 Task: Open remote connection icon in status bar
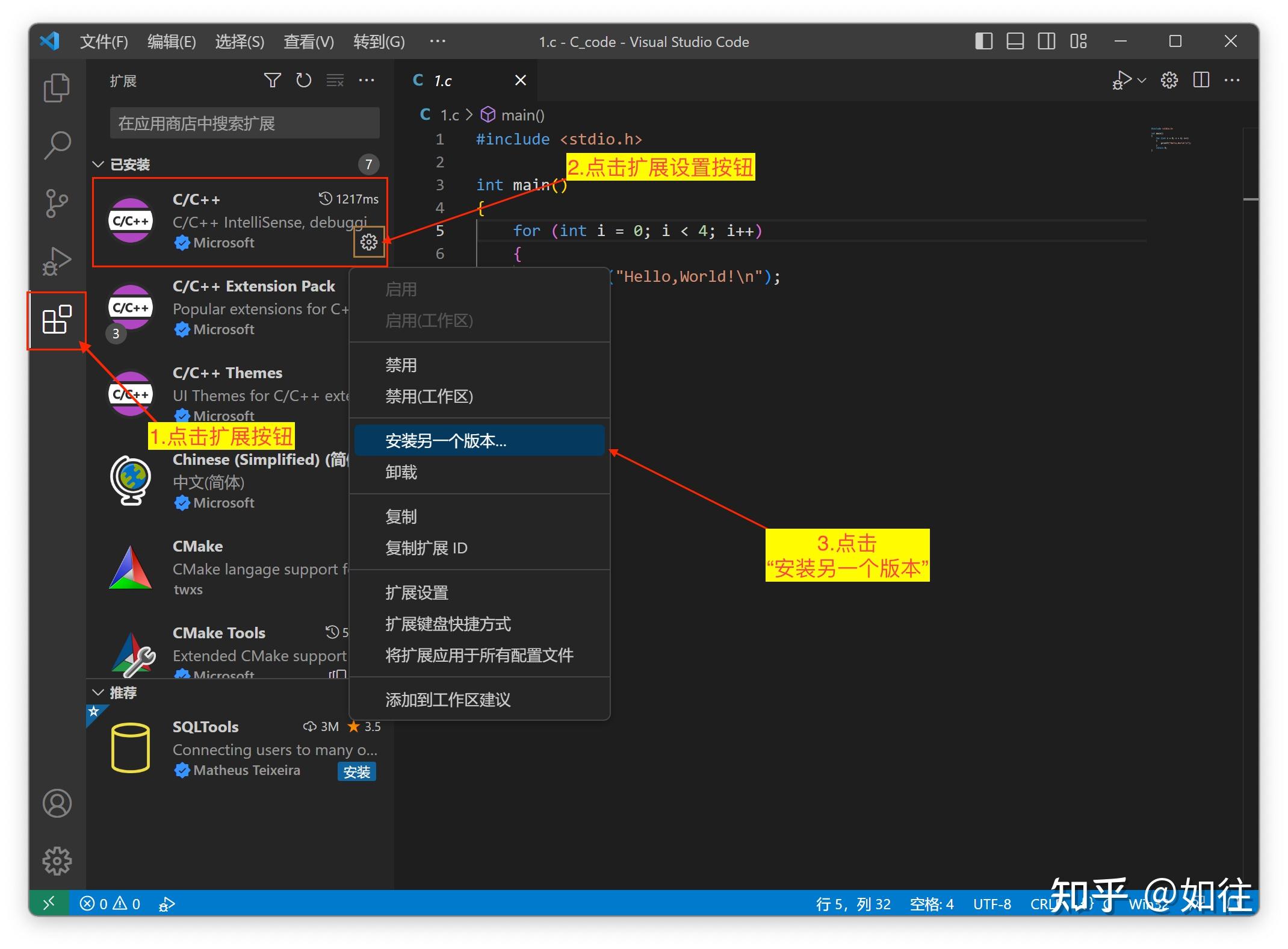pos(49,903)
